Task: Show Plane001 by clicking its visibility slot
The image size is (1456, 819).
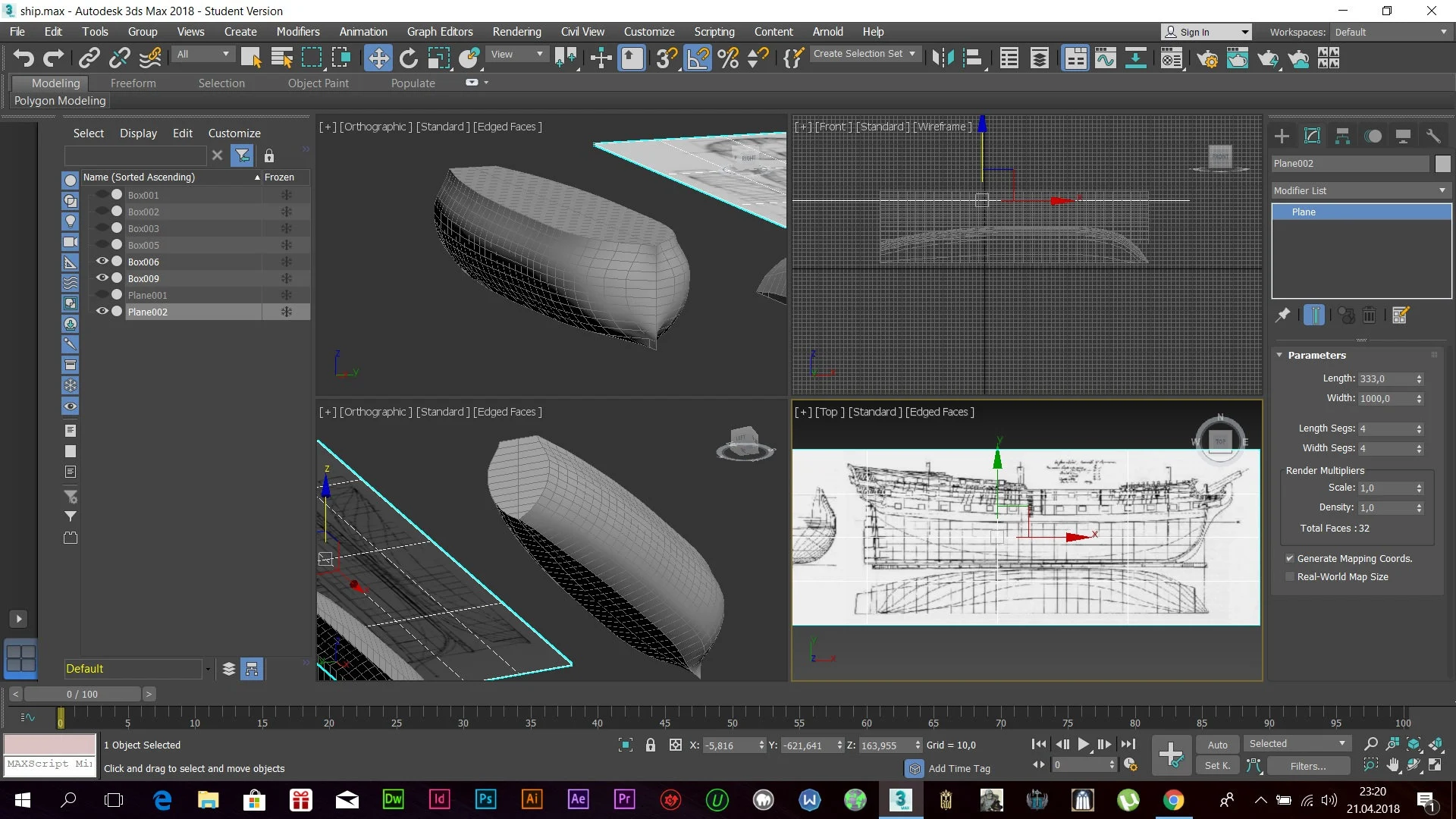Action: tap(102, 294)
